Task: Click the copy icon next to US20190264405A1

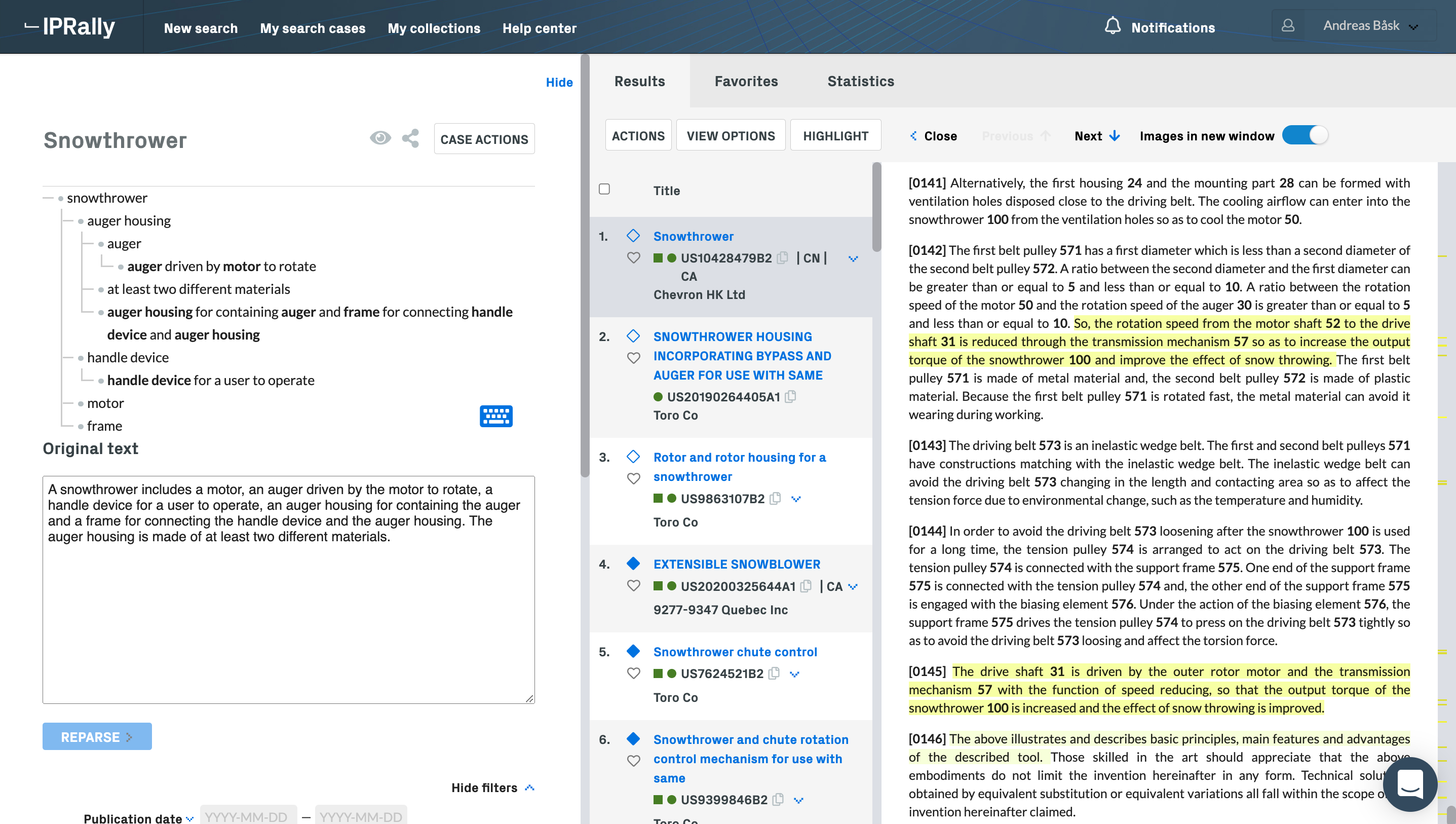Action: (x=790, y=397)
